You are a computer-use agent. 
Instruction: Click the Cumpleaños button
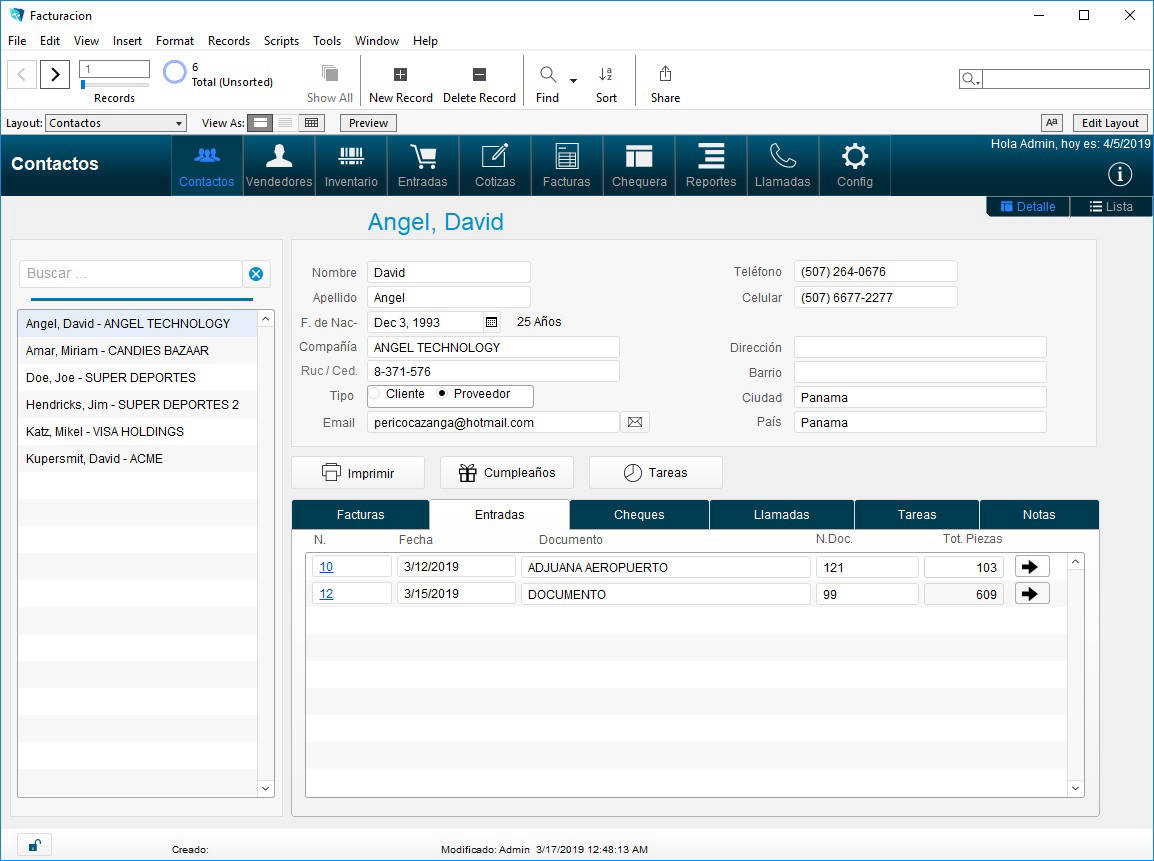pos(506,472)
